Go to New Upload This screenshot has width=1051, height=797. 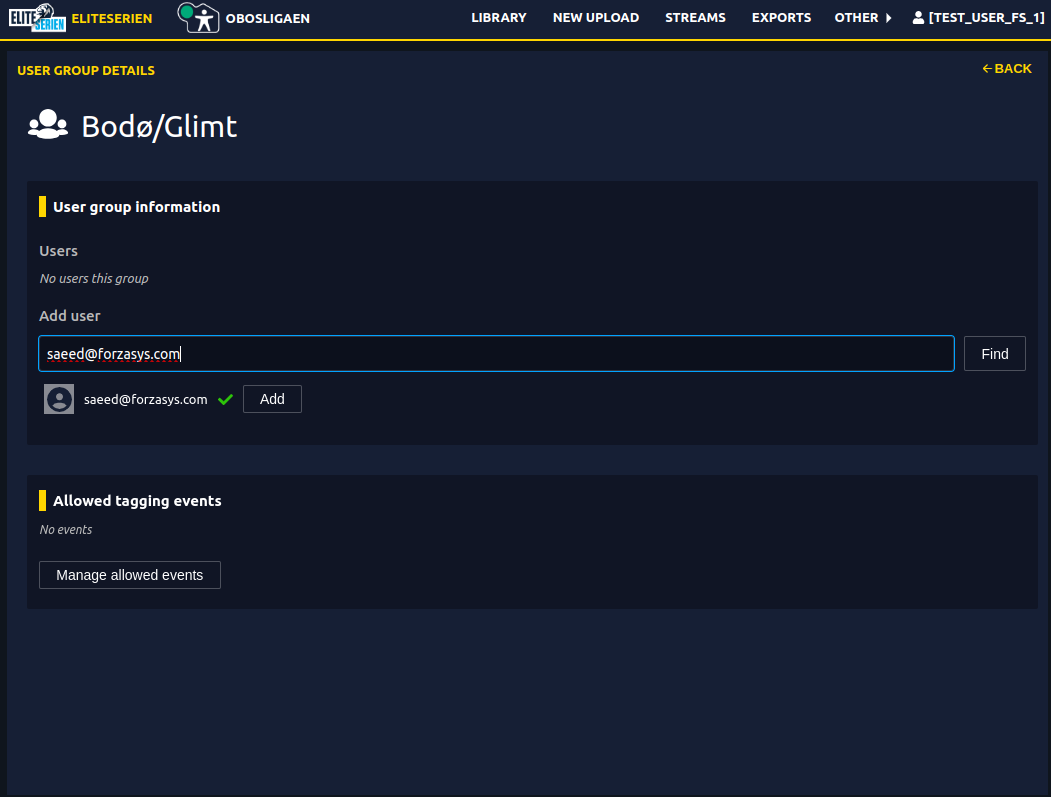(595, 18)
